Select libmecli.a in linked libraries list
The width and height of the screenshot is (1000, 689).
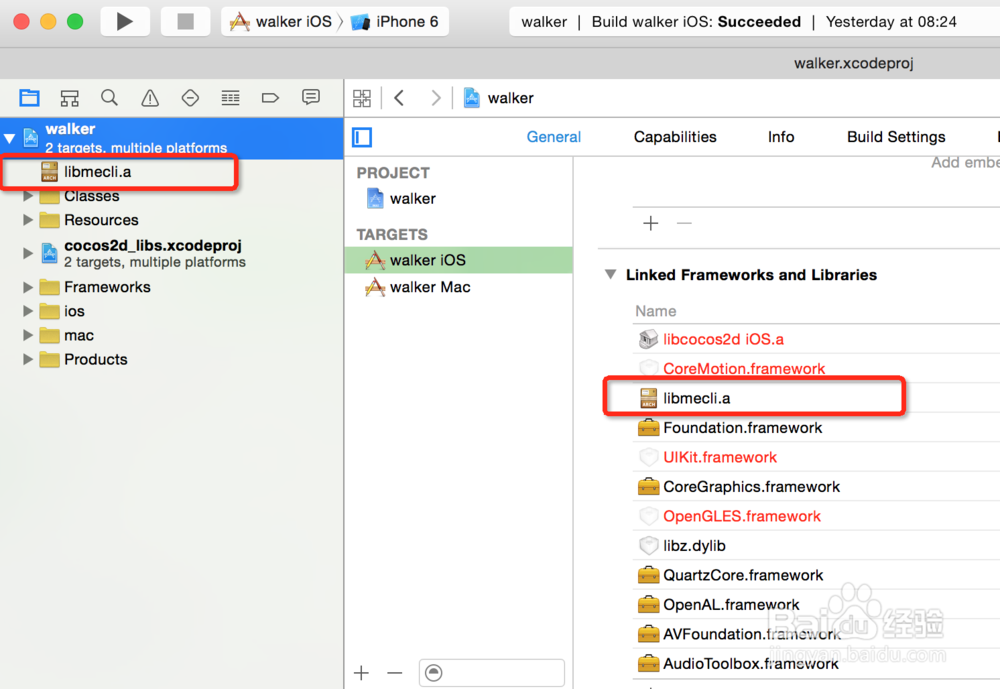pos(816,398)
